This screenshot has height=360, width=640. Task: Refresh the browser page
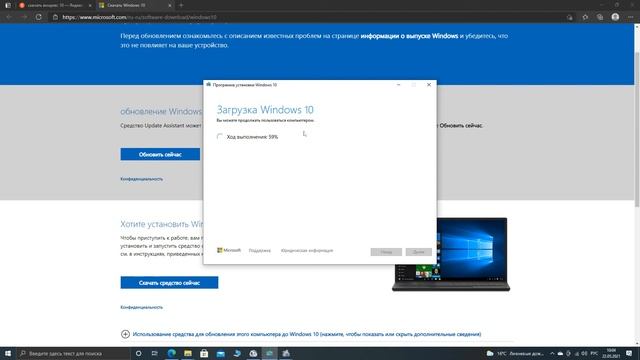pos(38,17)
